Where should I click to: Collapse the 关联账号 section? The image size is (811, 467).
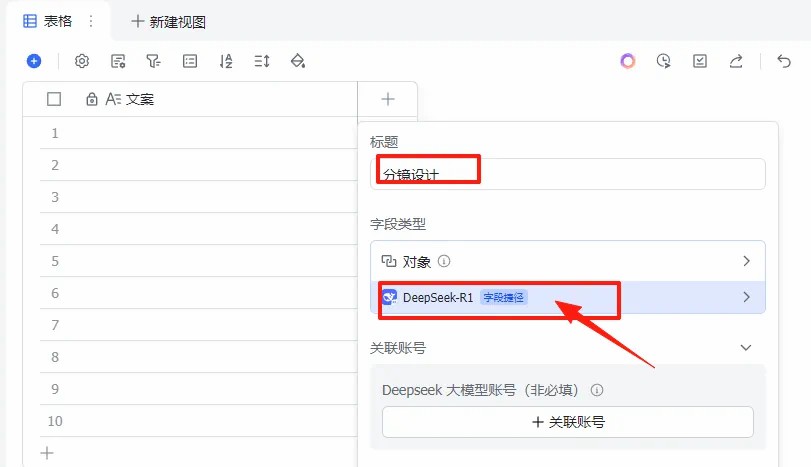pos(745,347)
